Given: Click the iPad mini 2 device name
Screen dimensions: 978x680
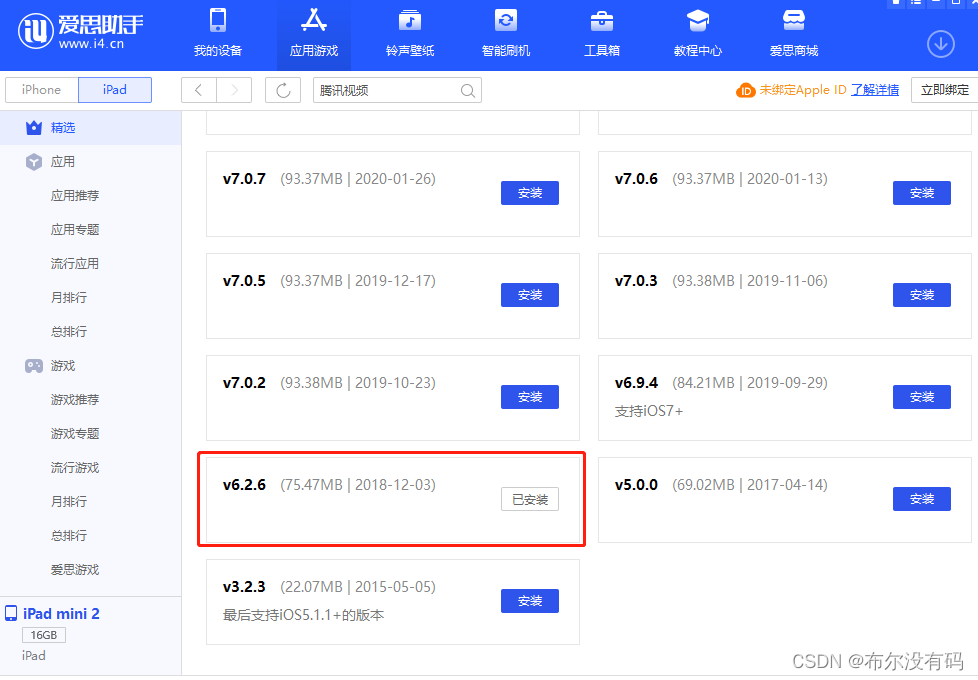Looking at the screenshot, I should tap(61, 614).
